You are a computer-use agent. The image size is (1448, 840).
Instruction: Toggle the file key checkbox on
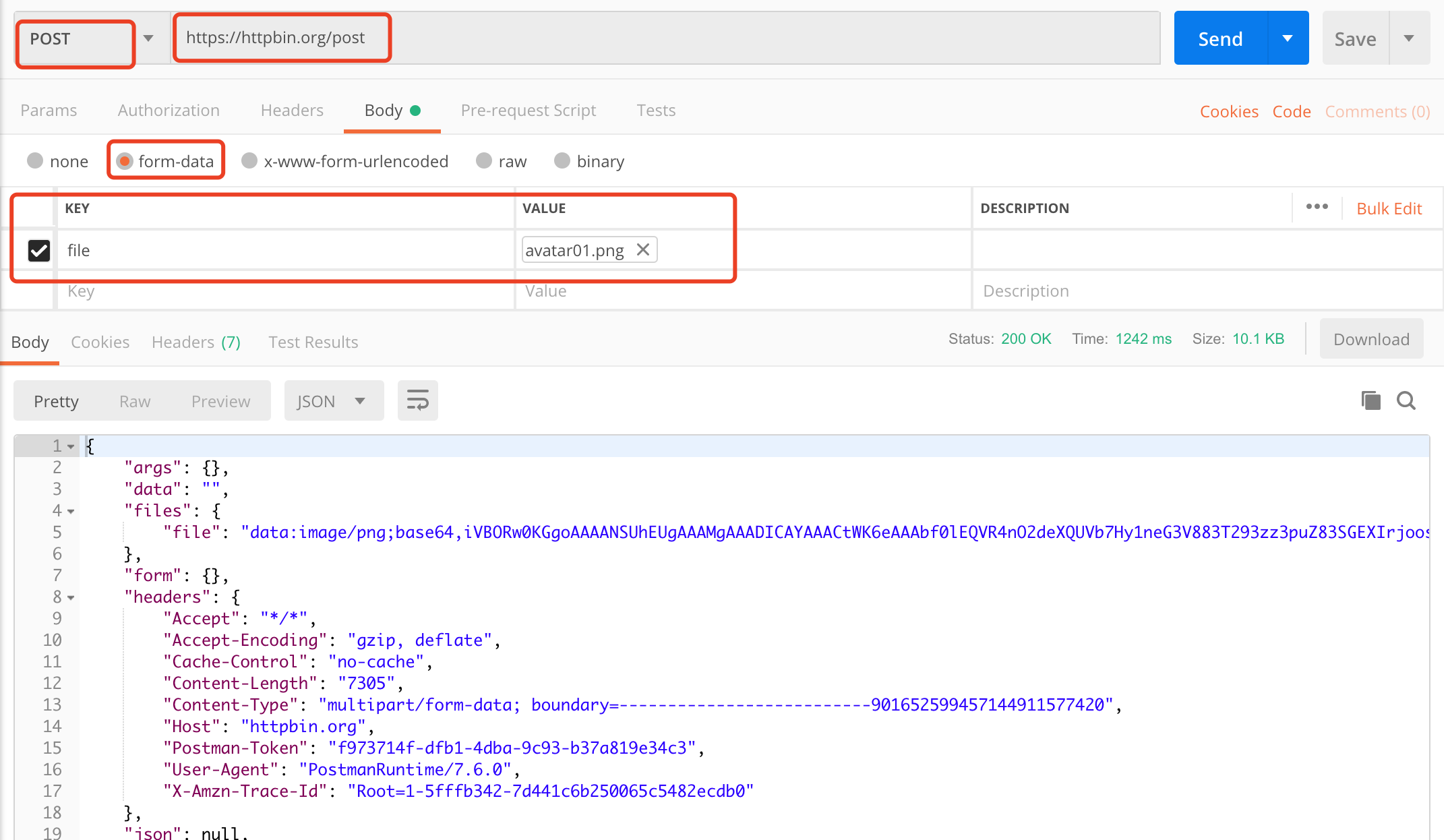point(37,249)
